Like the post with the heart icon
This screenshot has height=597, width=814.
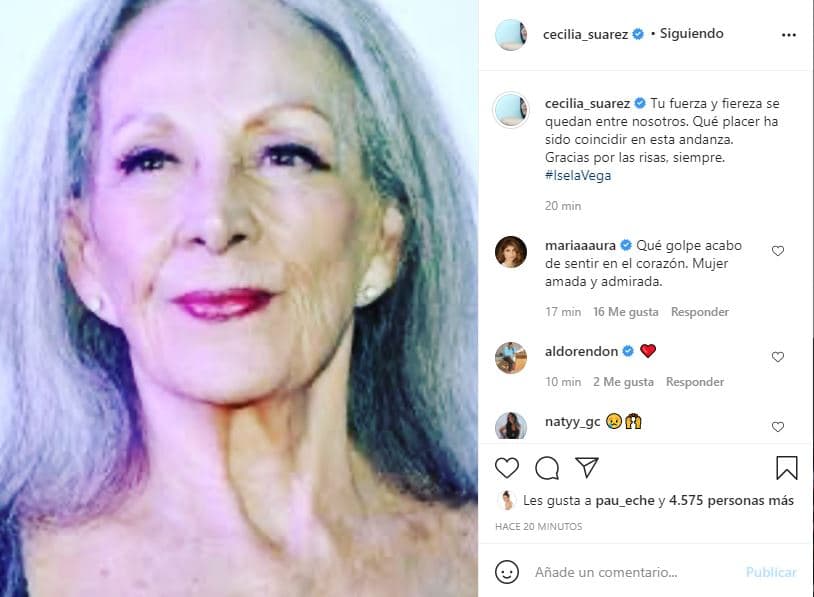pos(508,467)
